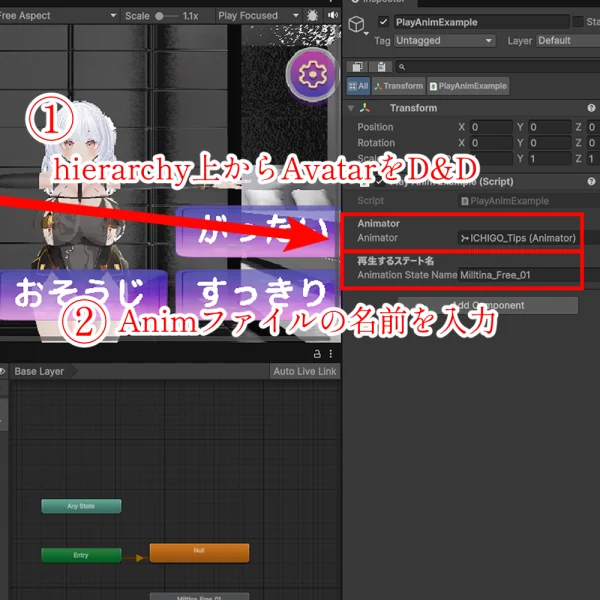
Task: Click the GameObject name field PlayAnimExample
Action: (x=481, y=22)
